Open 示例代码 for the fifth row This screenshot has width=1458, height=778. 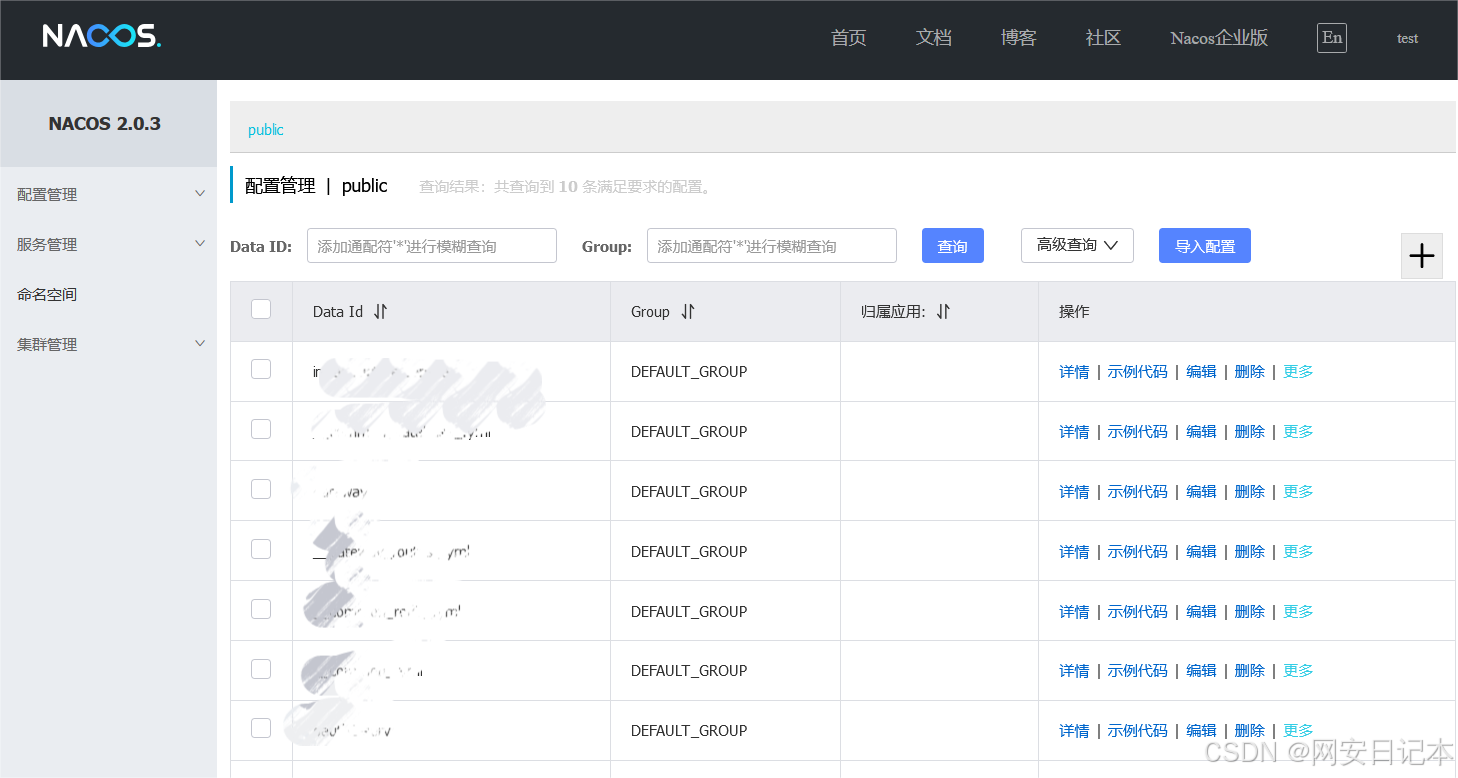(1137, 612)
